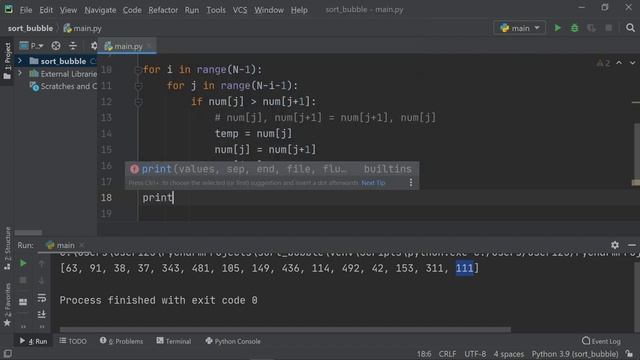Open the Tools menu
Viewport: 640px width, 360px height.
216,9
